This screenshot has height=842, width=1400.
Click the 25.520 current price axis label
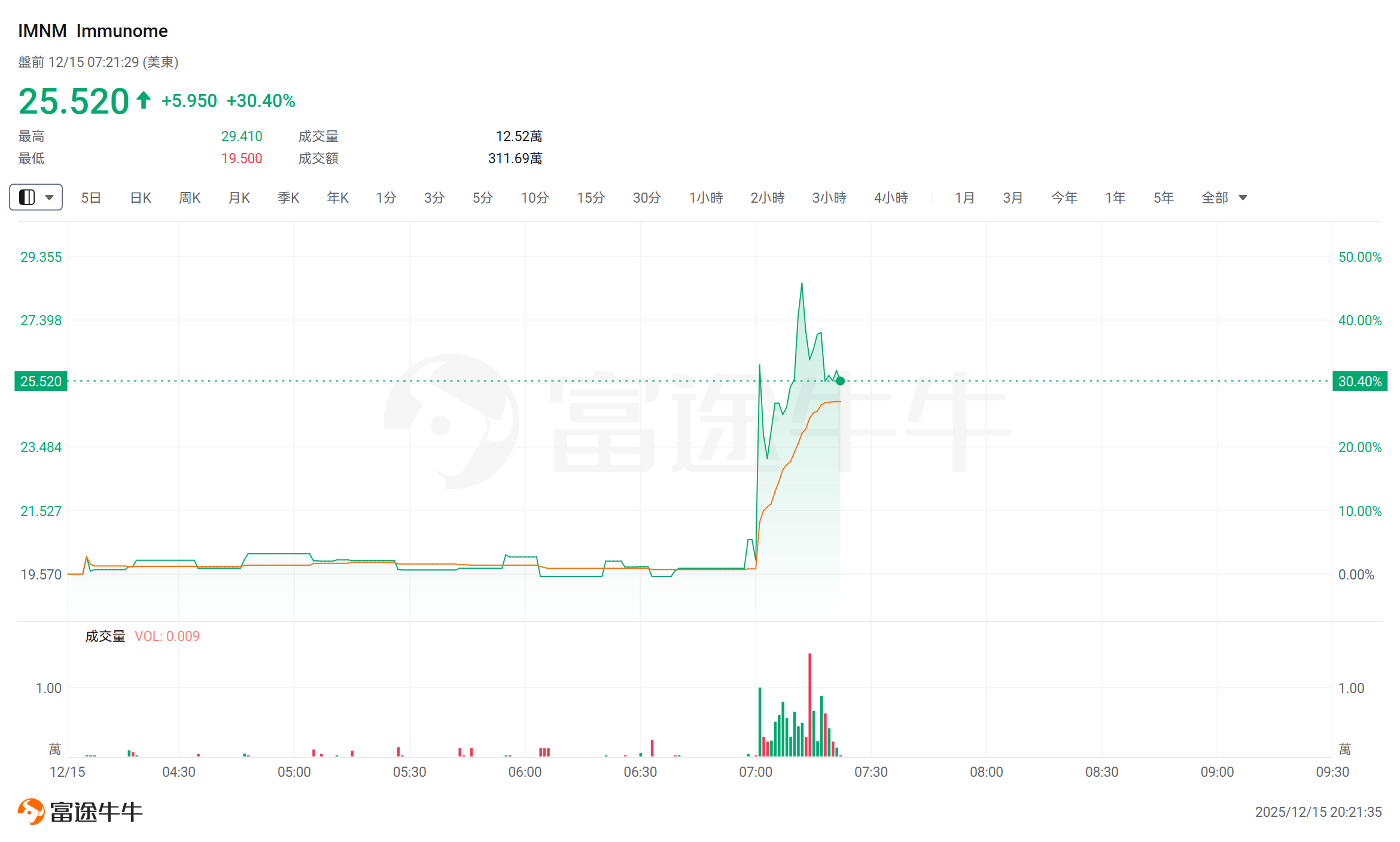41,381
